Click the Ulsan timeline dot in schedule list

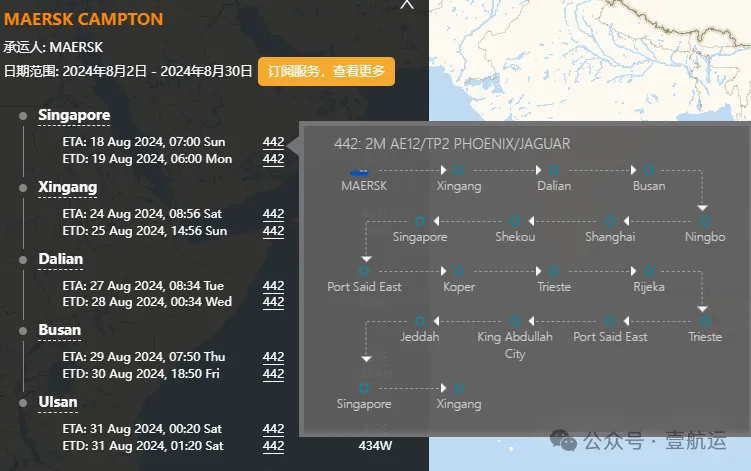pos(23,403)
